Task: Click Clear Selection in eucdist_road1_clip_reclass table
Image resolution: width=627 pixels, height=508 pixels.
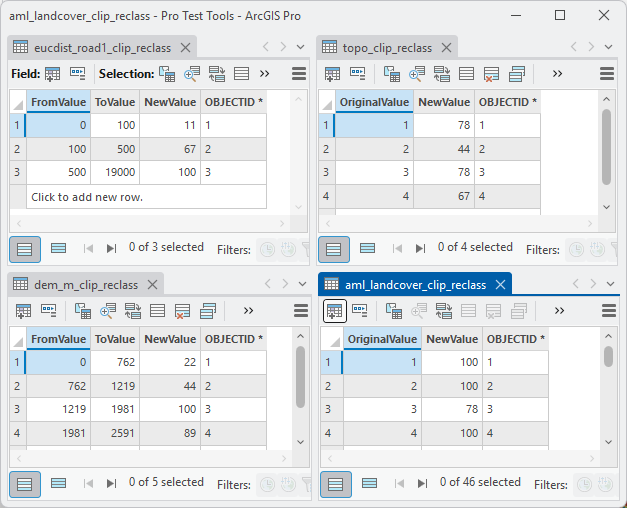Action: tap(242, 74)
